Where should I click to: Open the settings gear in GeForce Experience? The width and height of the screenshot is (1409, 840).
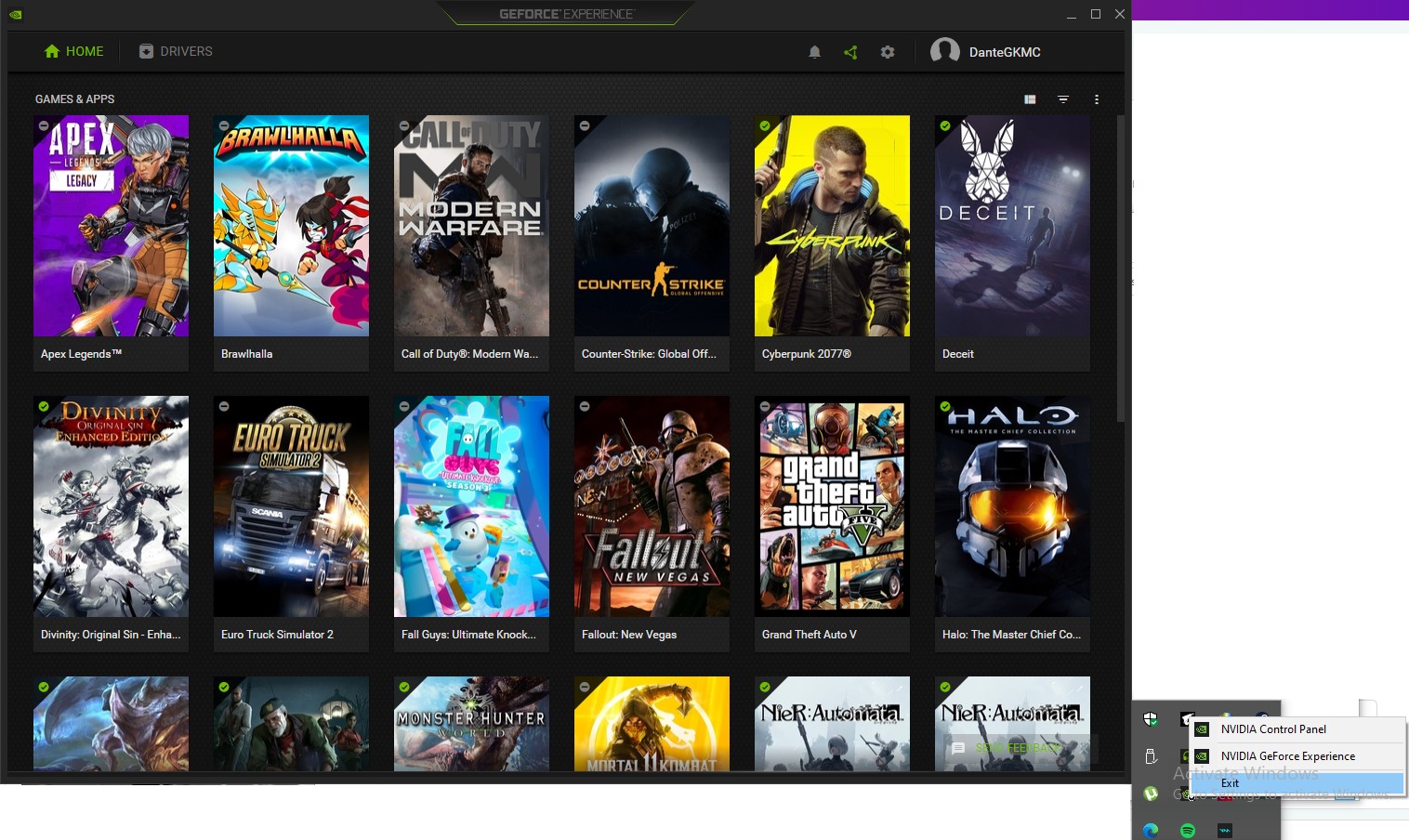pyautogui.click(x=888, y=52)
